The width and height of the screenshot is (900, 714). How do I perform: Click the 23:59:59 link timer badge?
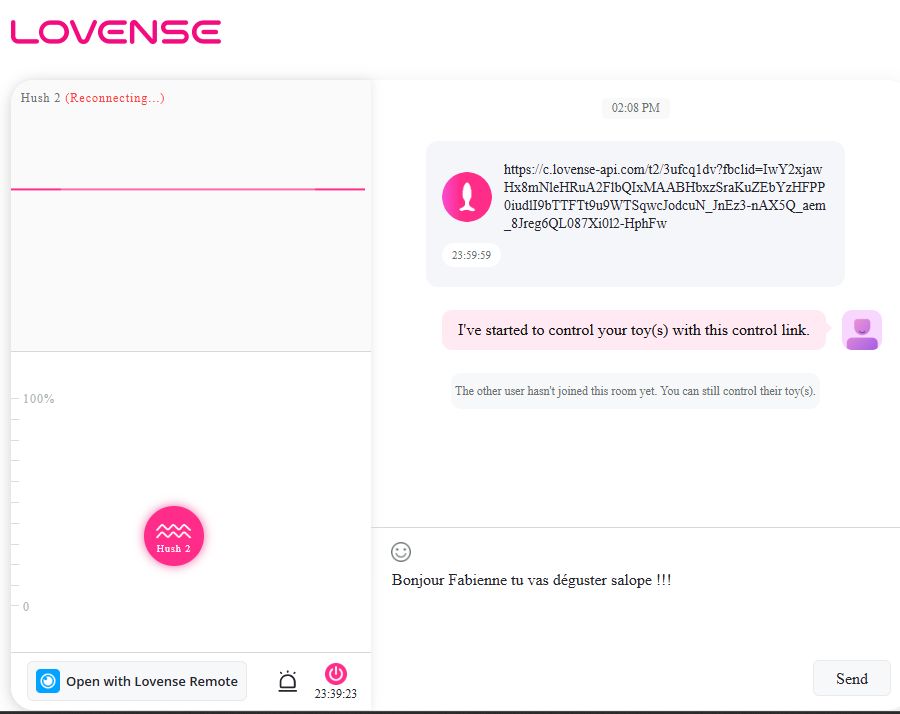coord(471,255)
